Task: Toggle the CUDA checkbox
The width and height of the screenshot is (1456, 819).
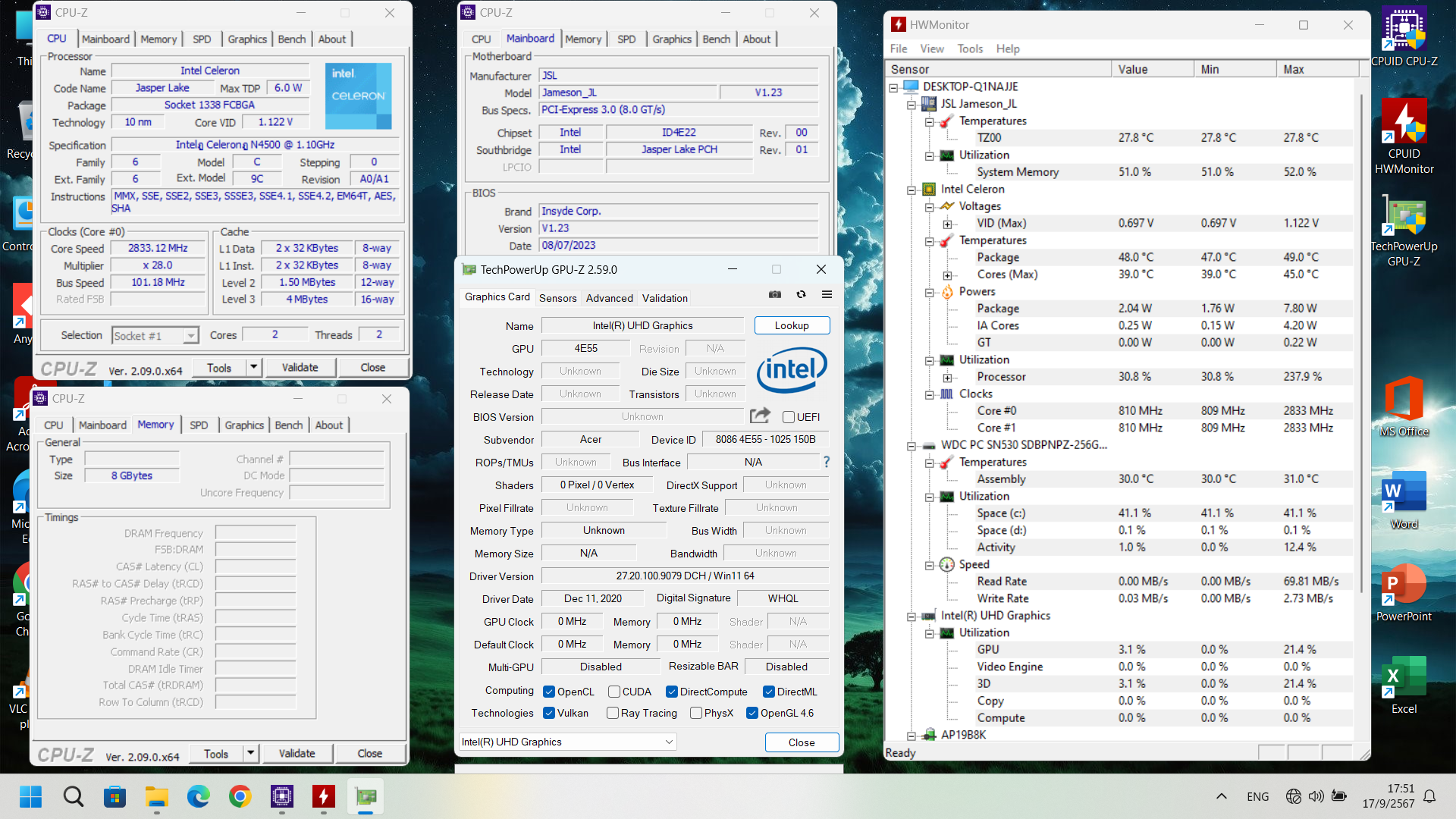Action: pos(614,692)
